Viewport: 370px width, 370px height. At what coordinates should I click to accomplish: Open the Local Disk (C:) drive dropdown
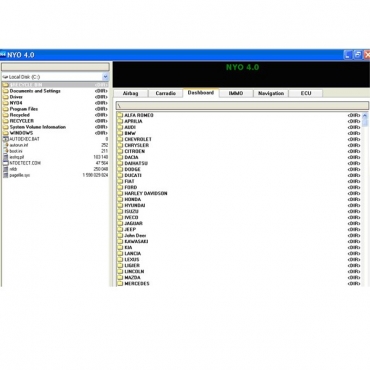click(x=105, y=77)
